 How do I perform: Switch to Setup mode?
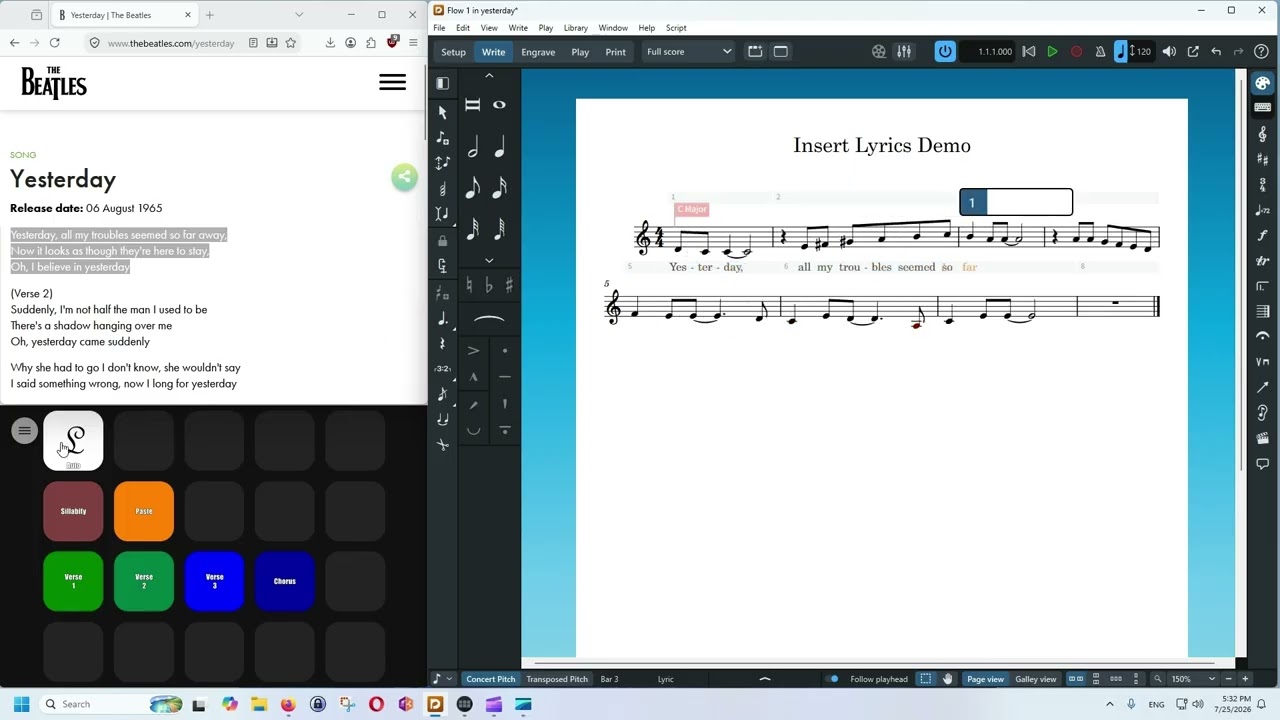(x=453, y=52)
